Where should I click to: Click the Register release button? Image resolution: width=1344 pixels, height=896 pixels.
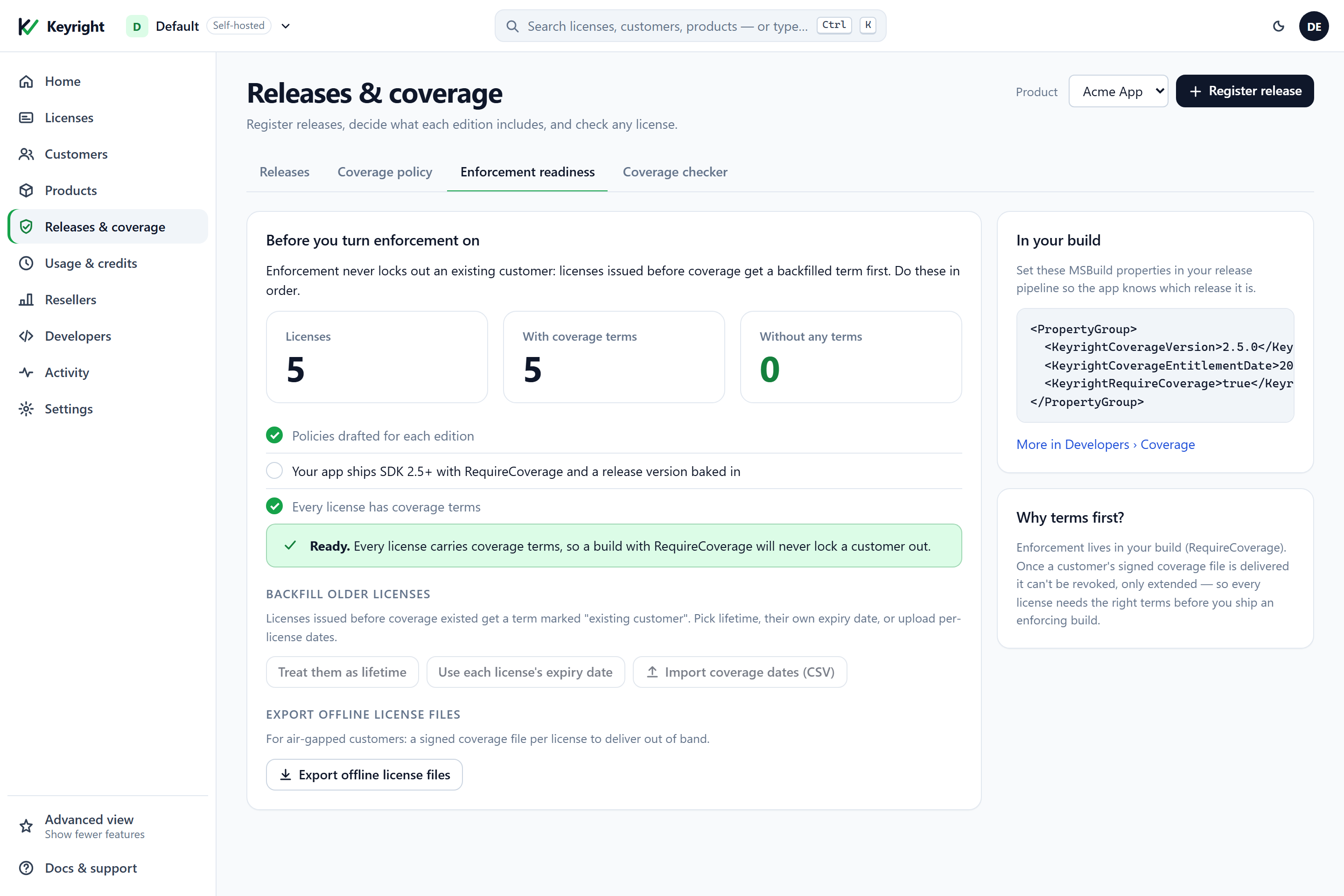coord(1245,91)
